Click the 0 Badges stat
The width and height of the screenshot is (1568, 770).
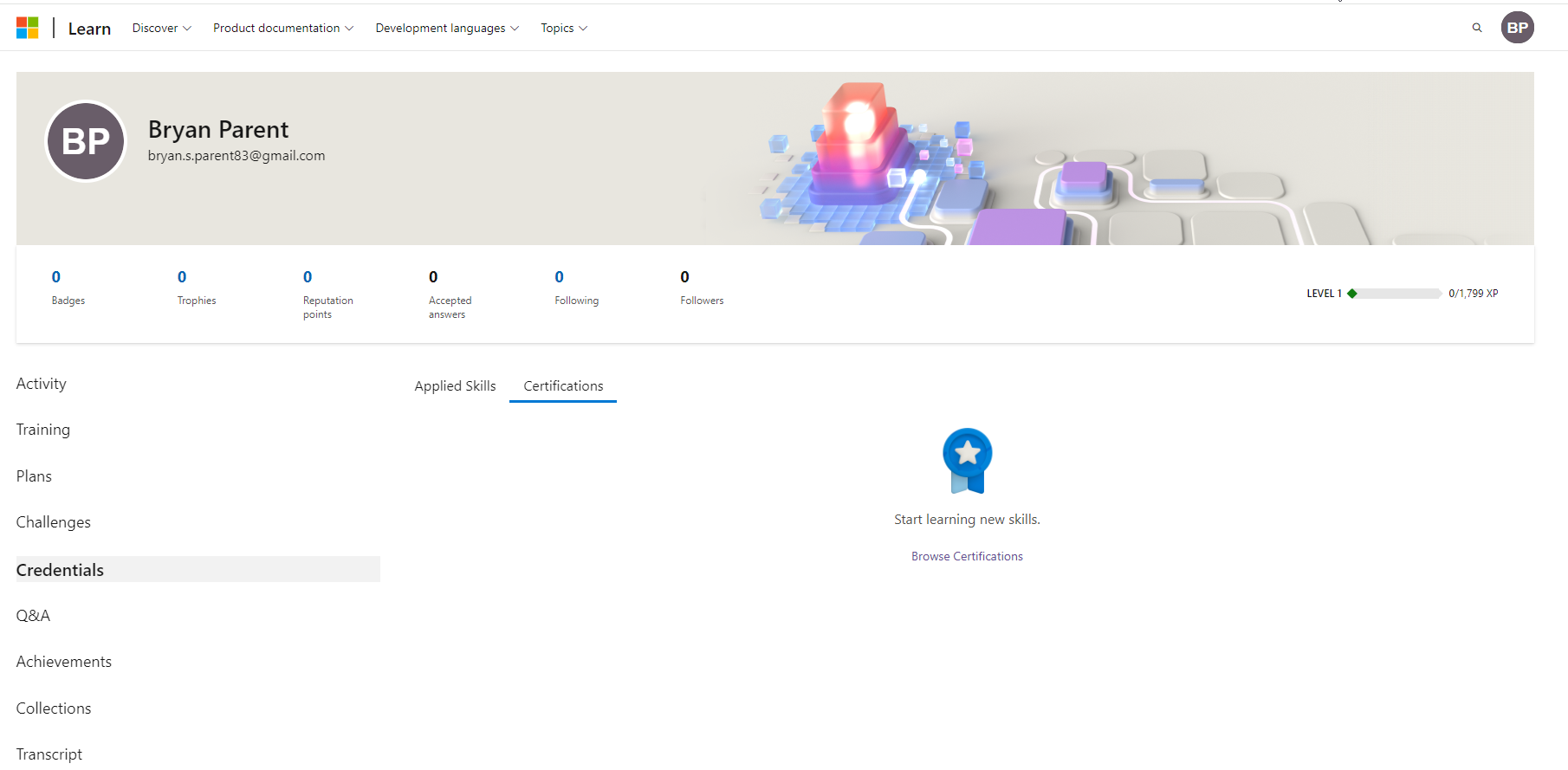pyautogui.click(x=68, y=288)
